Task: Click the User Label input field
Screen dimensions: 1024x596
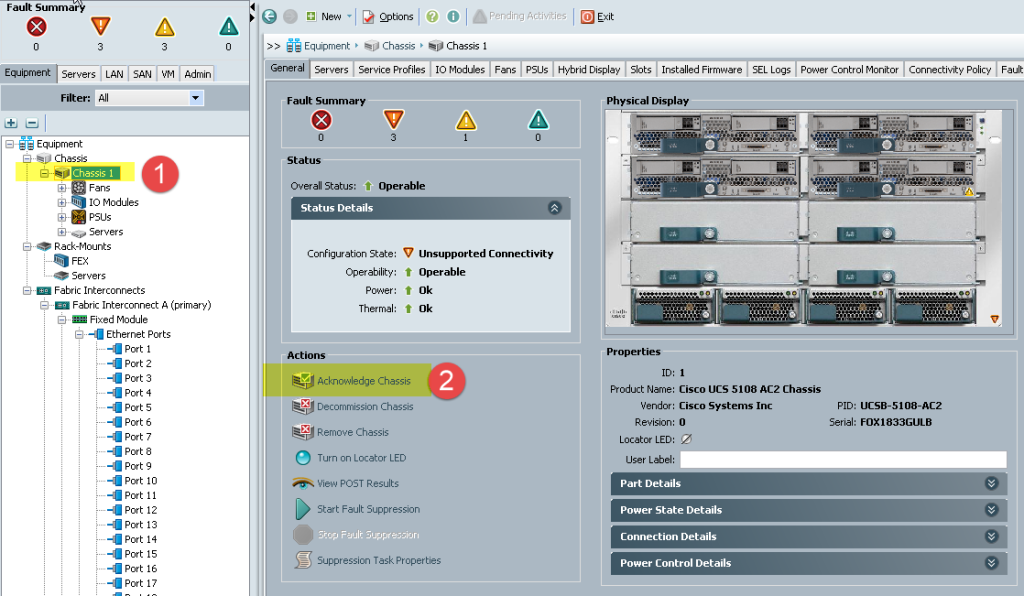Action: [843, 460]
